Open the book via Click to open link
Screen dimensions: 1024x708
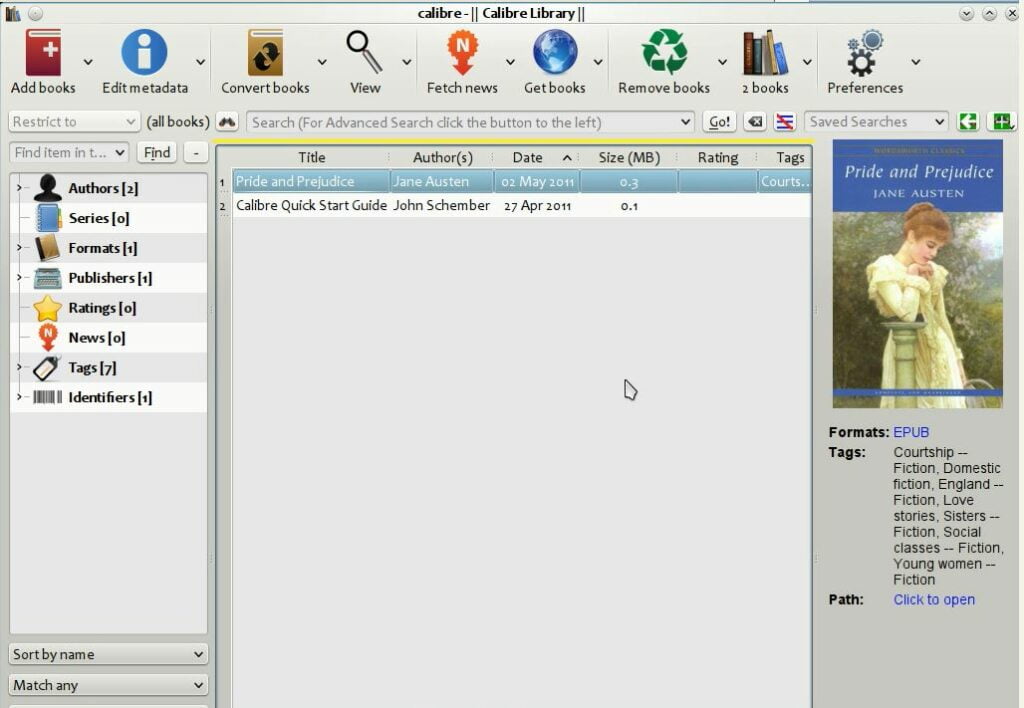pyautogui.click(x=933, y=599)
